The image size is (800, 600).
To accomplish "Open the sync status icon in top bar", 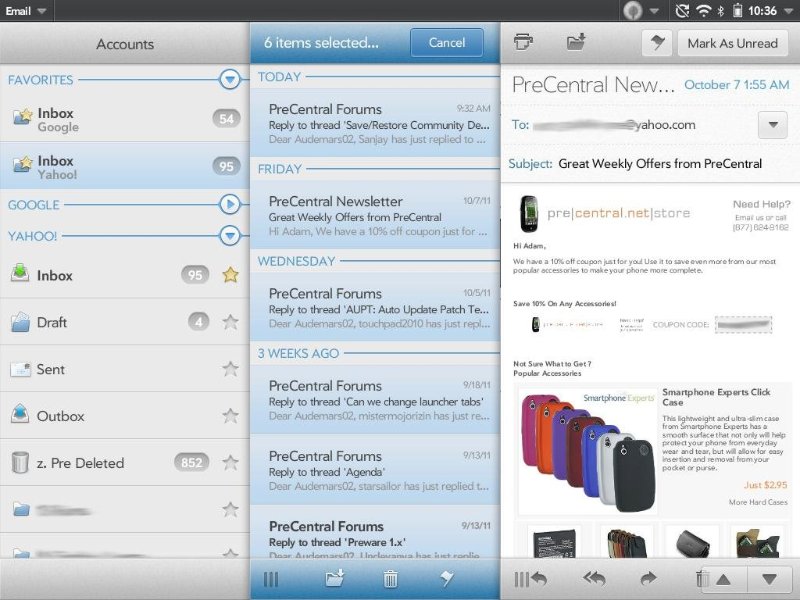I will pos(682,11).
